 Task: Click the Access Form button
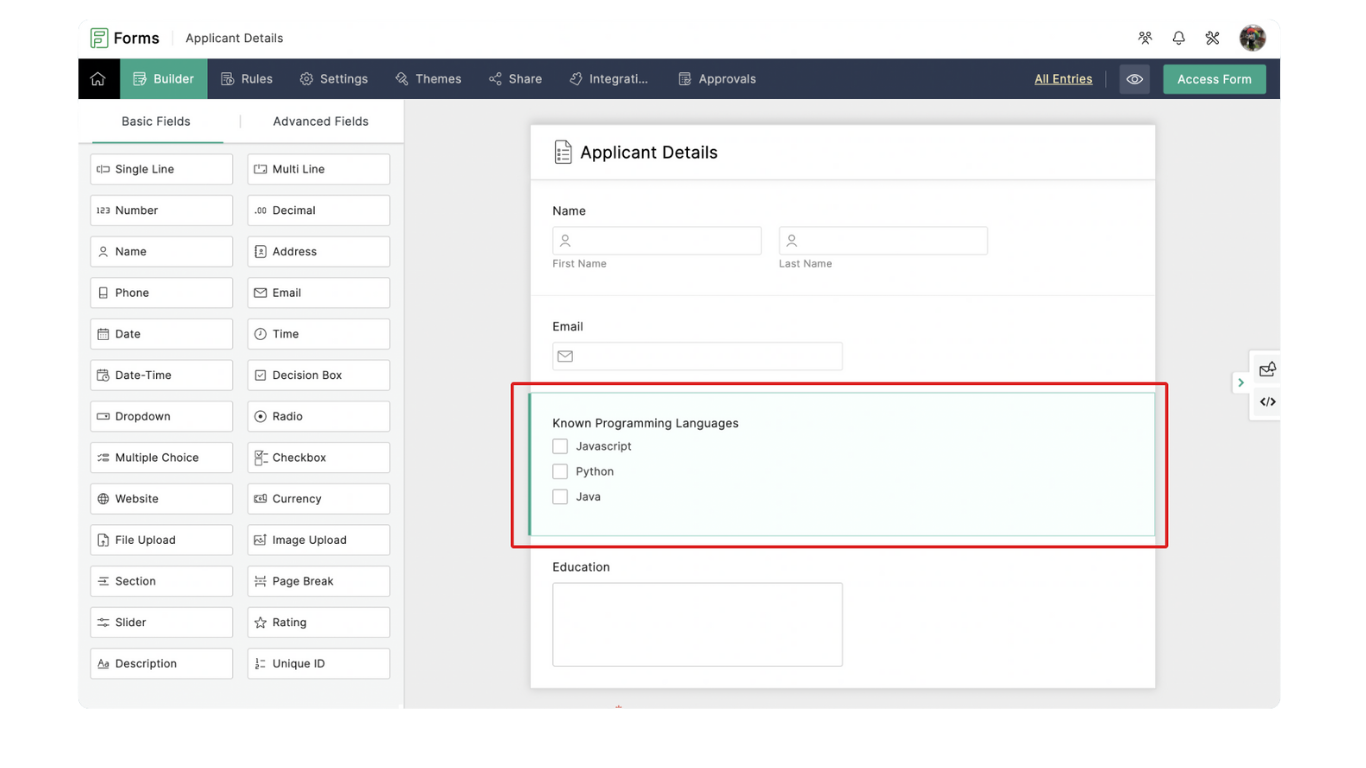tap(1214, 79)
